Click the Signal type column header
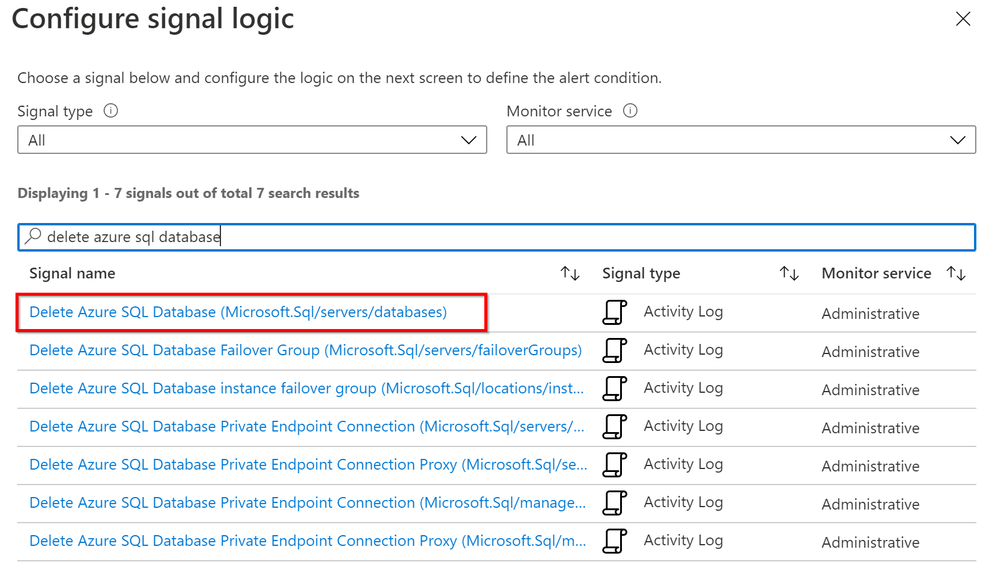Viewport: 999px width, 586px height. click(641, 273)
